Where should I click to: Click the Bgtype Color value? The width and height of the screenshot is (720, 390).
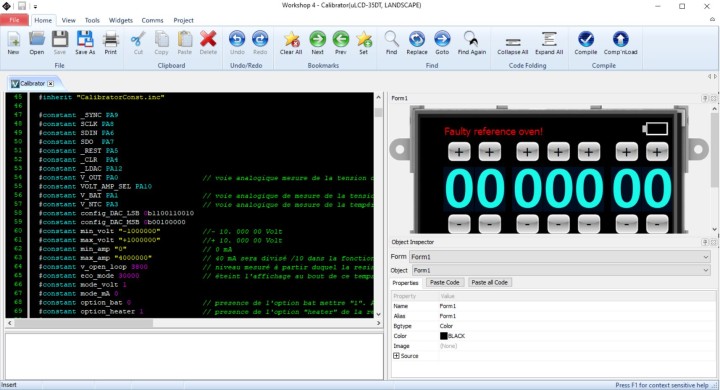pyautogui.click(x=446, y=326)
